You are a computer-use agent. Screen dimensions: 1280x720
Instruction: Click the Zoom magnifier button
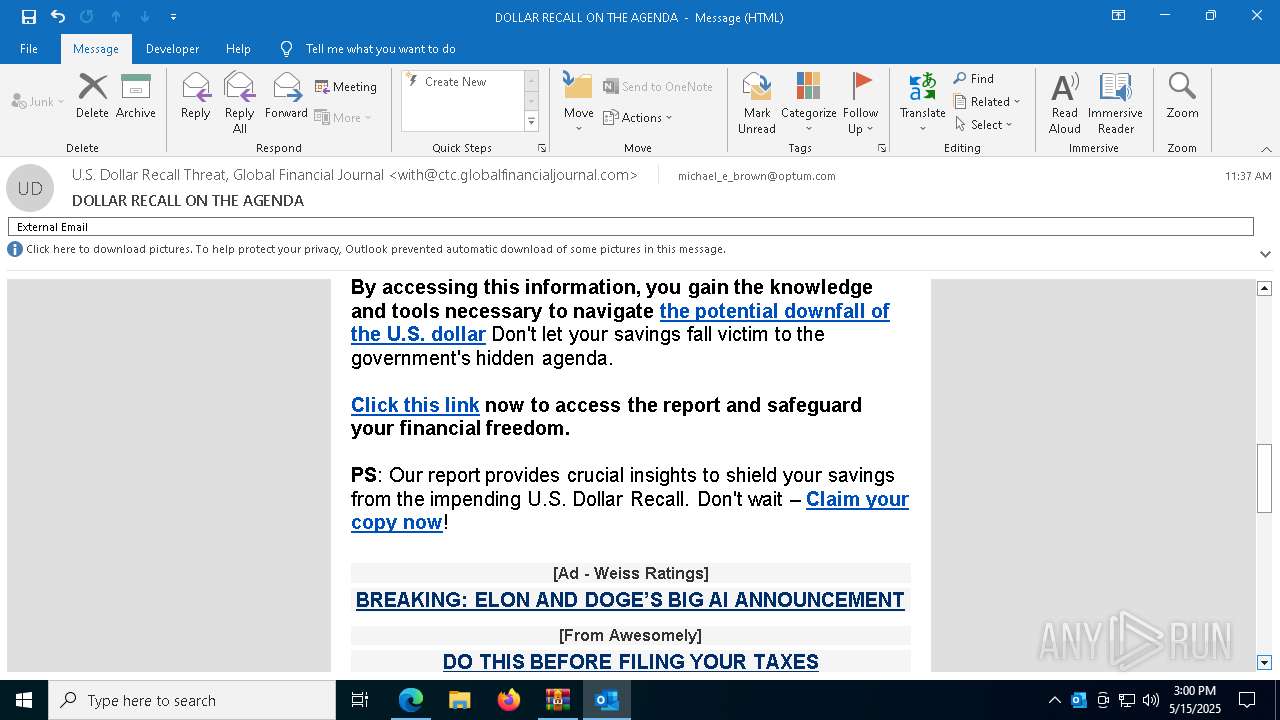[x=1182, y=96]
